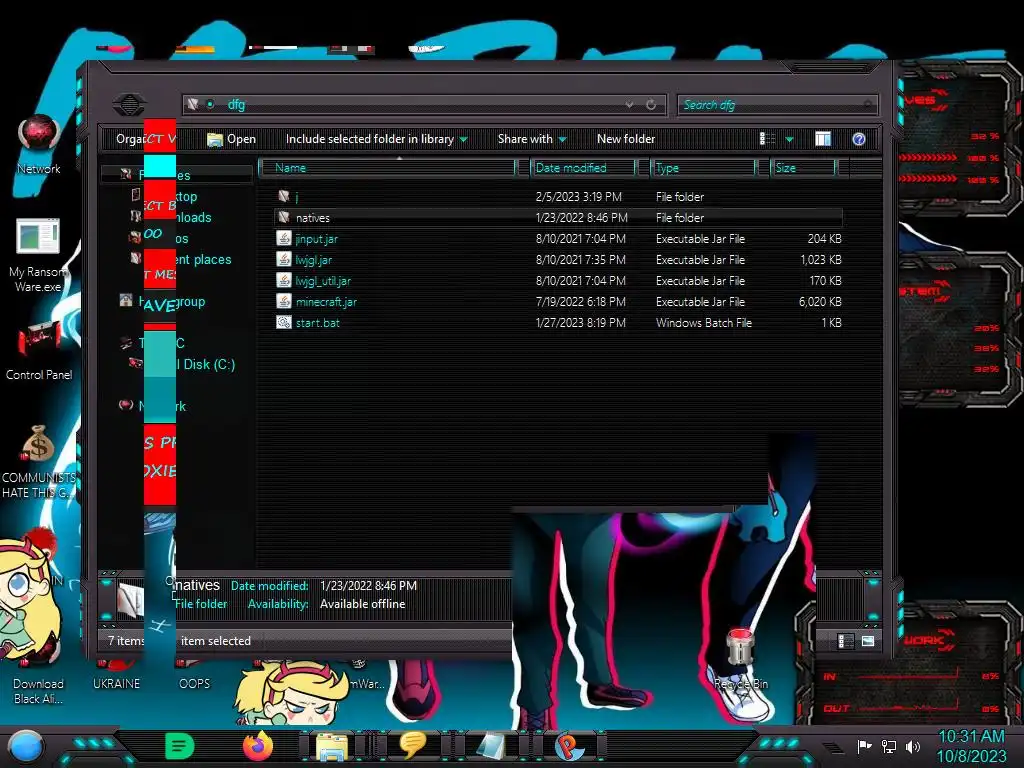Toggle the preview pane button
The height and width of the screenshot is (768, 1024).
point(823,139)
